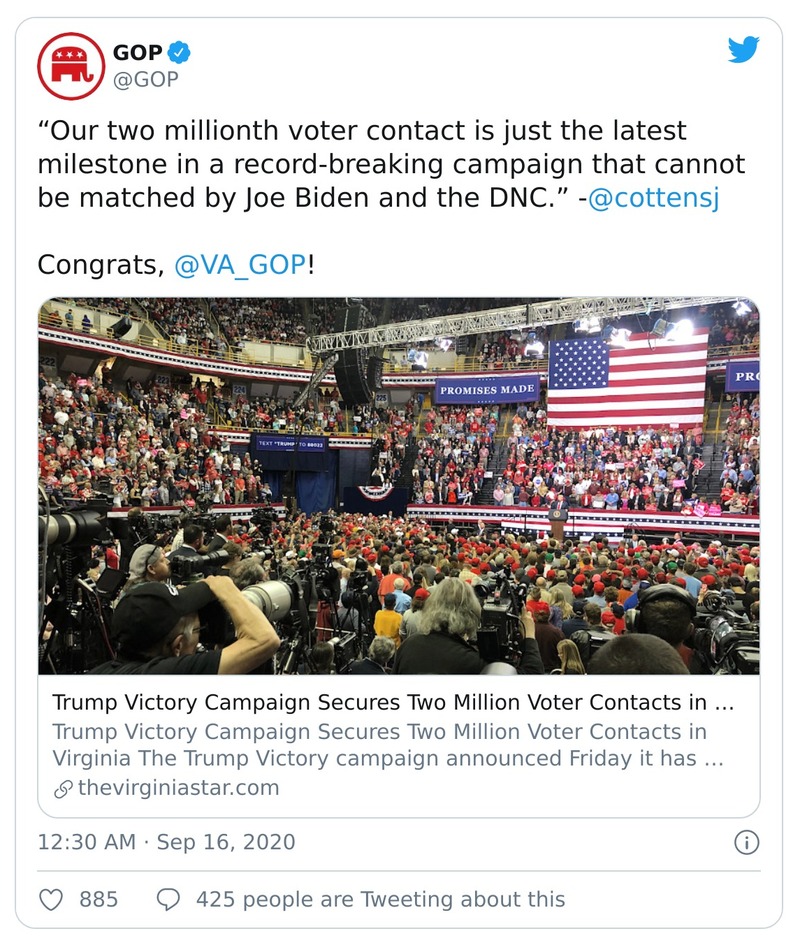Click the link chain icon beside thevirginiastar.com
Screen dimensions: 800x945
(x=64, y=787)
